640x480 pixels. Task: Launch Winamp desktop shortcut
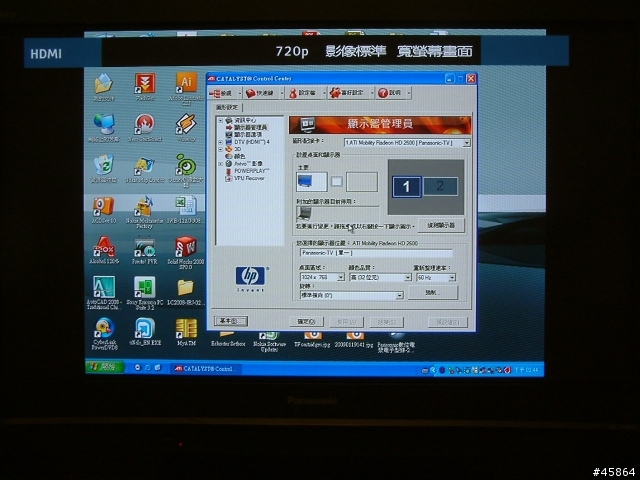tap(186, 124)
